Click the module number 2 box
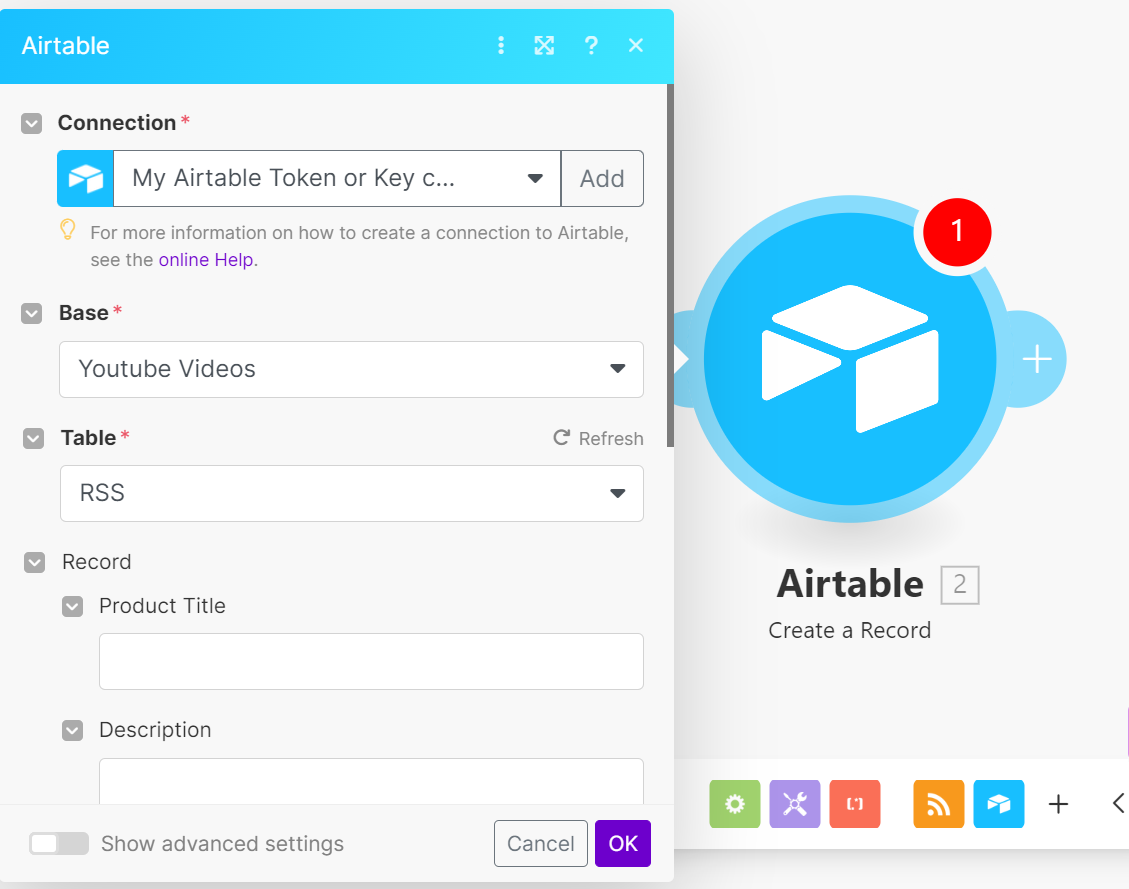 tap(960, 585)
